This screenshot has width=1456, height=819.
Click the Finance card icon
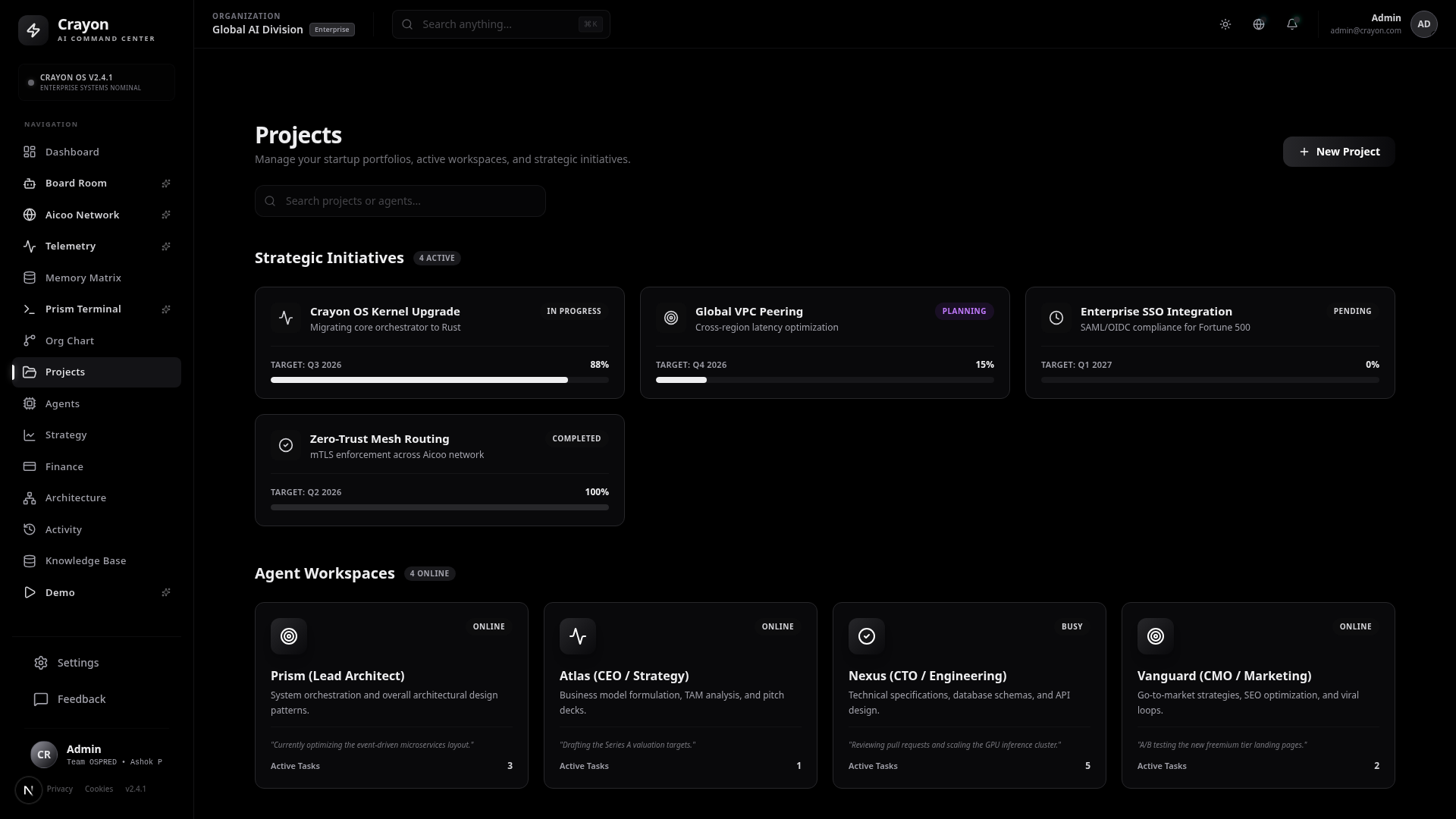click(30, 466)
